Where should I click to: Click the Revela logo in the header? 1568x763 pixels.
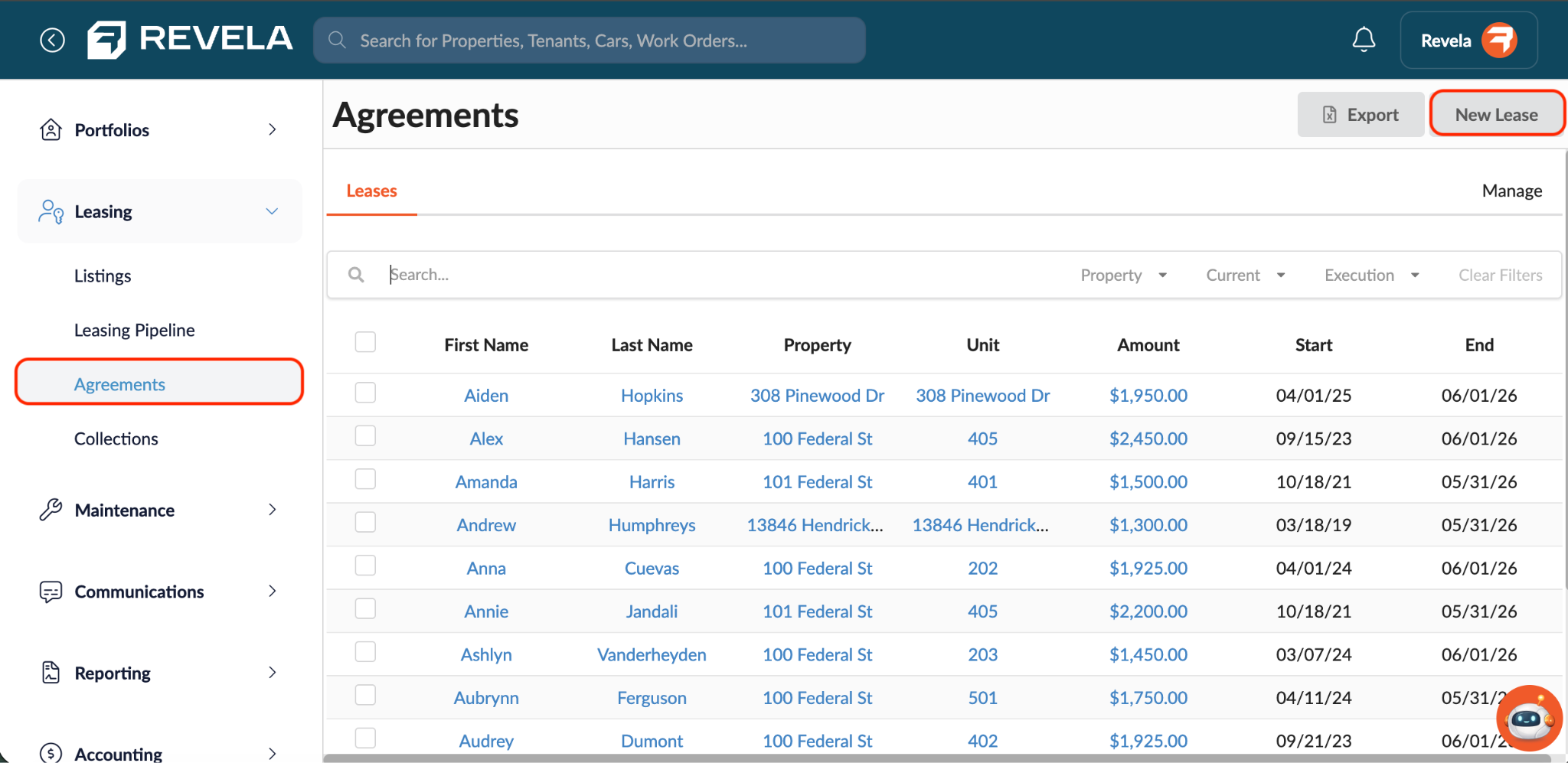pos(190,39)
